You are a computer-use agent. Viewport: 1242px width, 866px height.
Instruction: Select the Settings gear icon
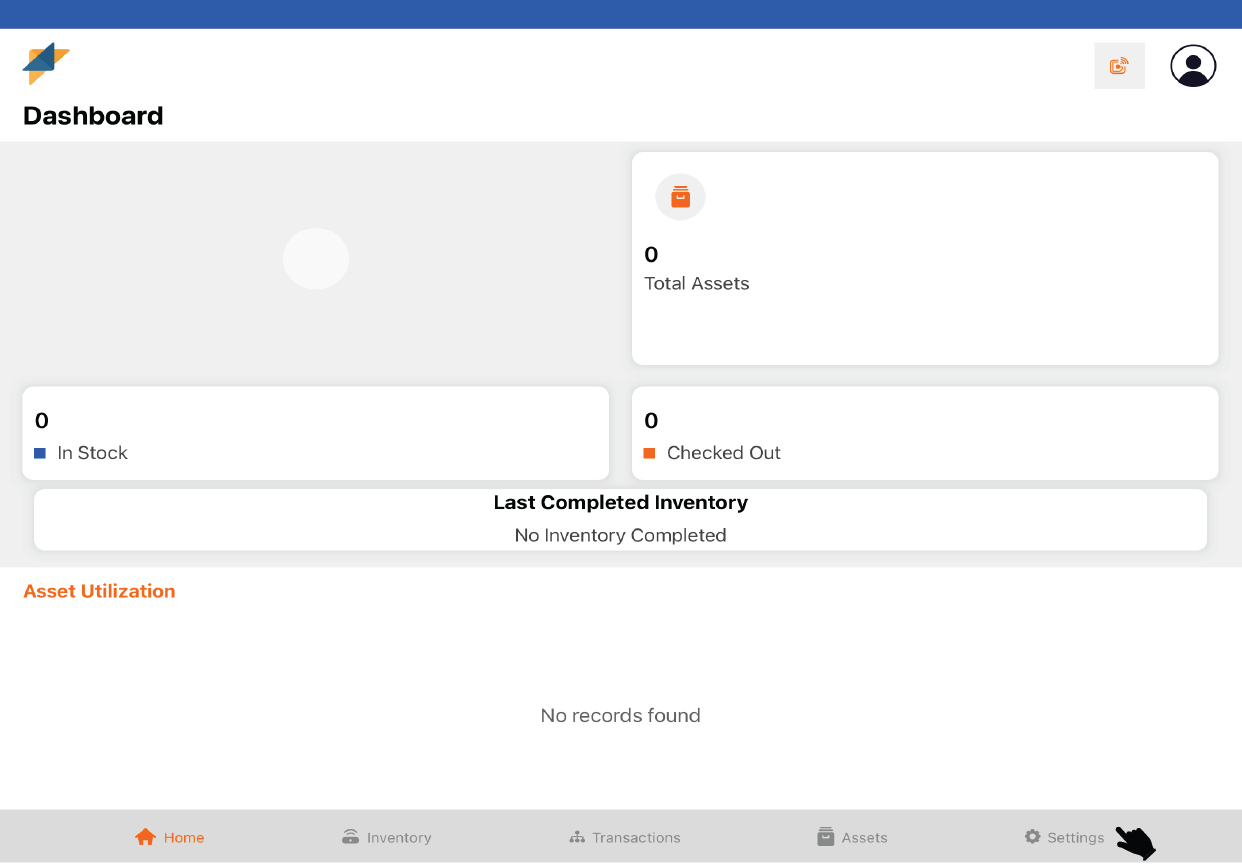[1033, 837]
